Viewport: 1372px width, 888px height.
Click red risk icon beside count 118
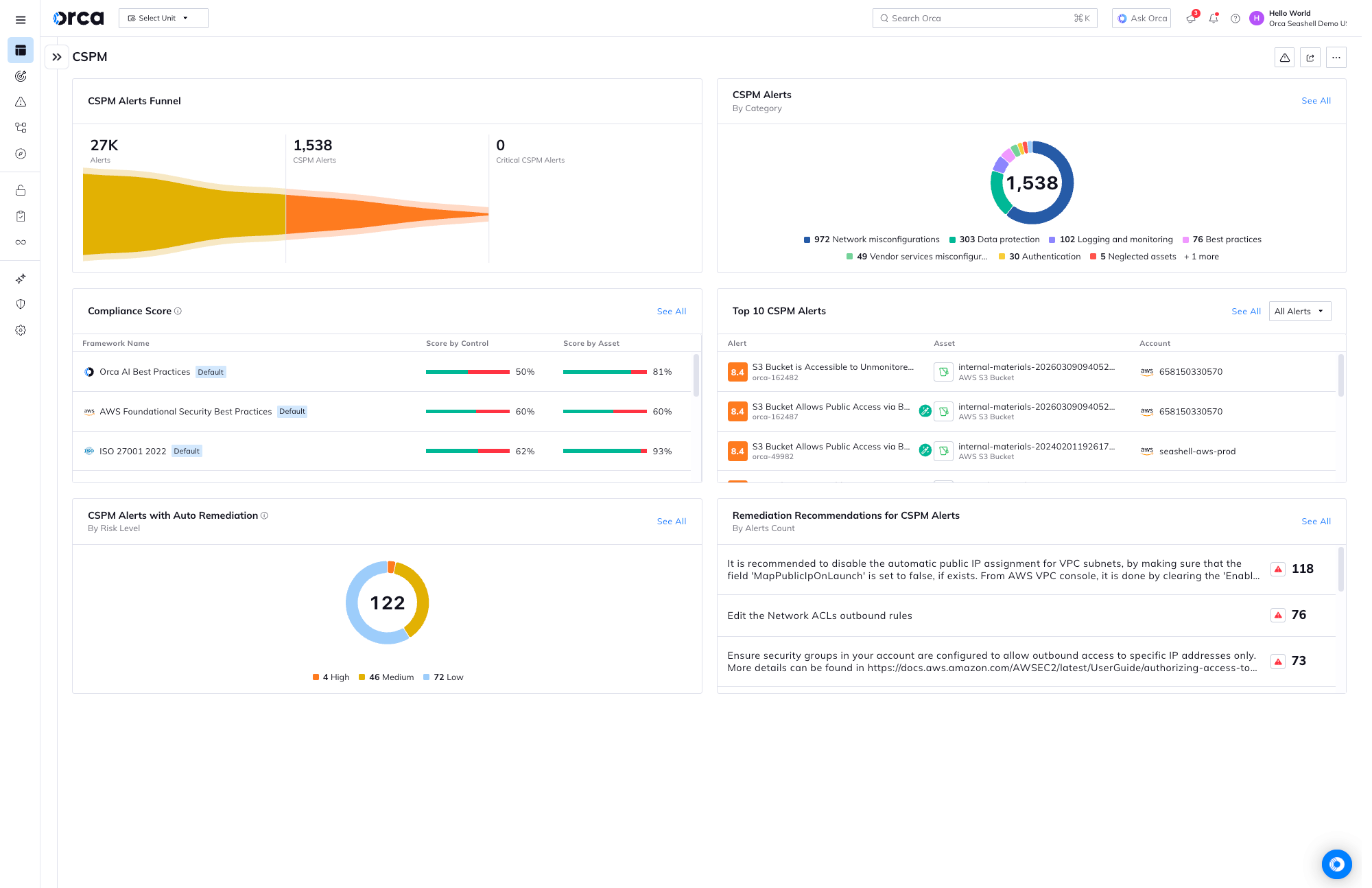coord(1277,569)
